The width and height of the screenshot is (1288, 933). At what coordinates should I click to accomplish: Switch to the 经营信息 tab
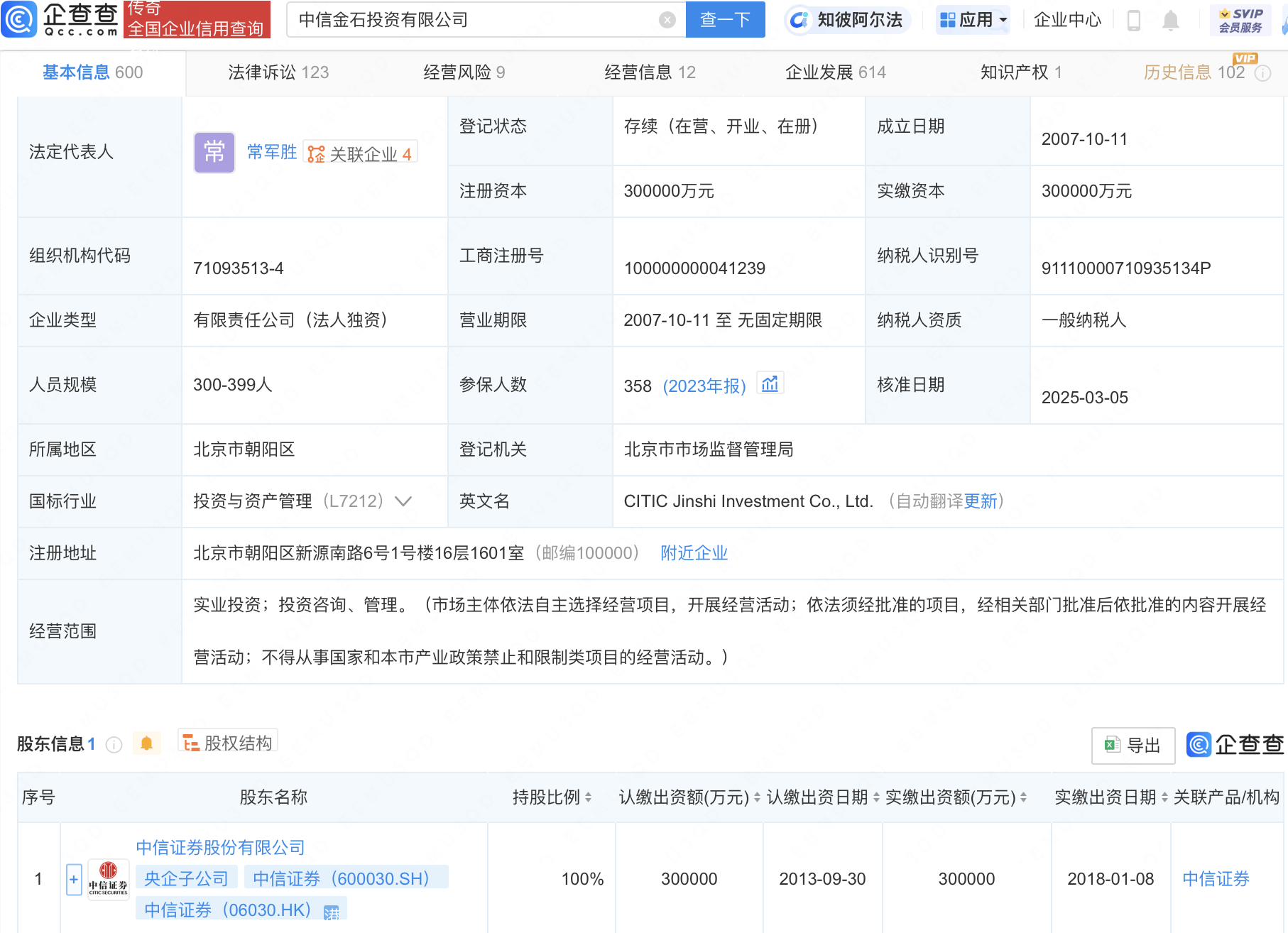click(650, 72)
